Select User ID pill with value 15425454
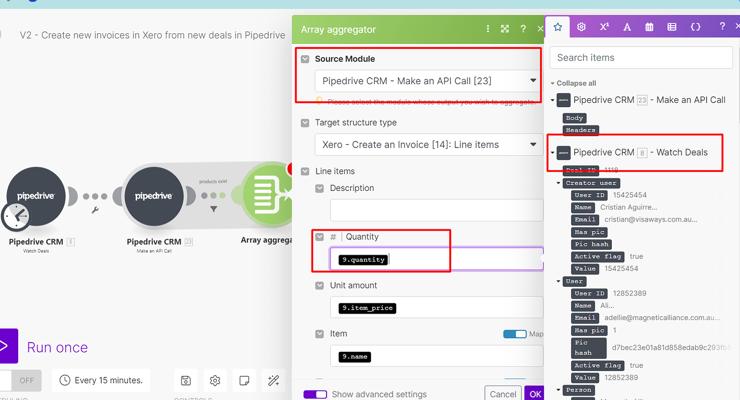 click(589, 195)
